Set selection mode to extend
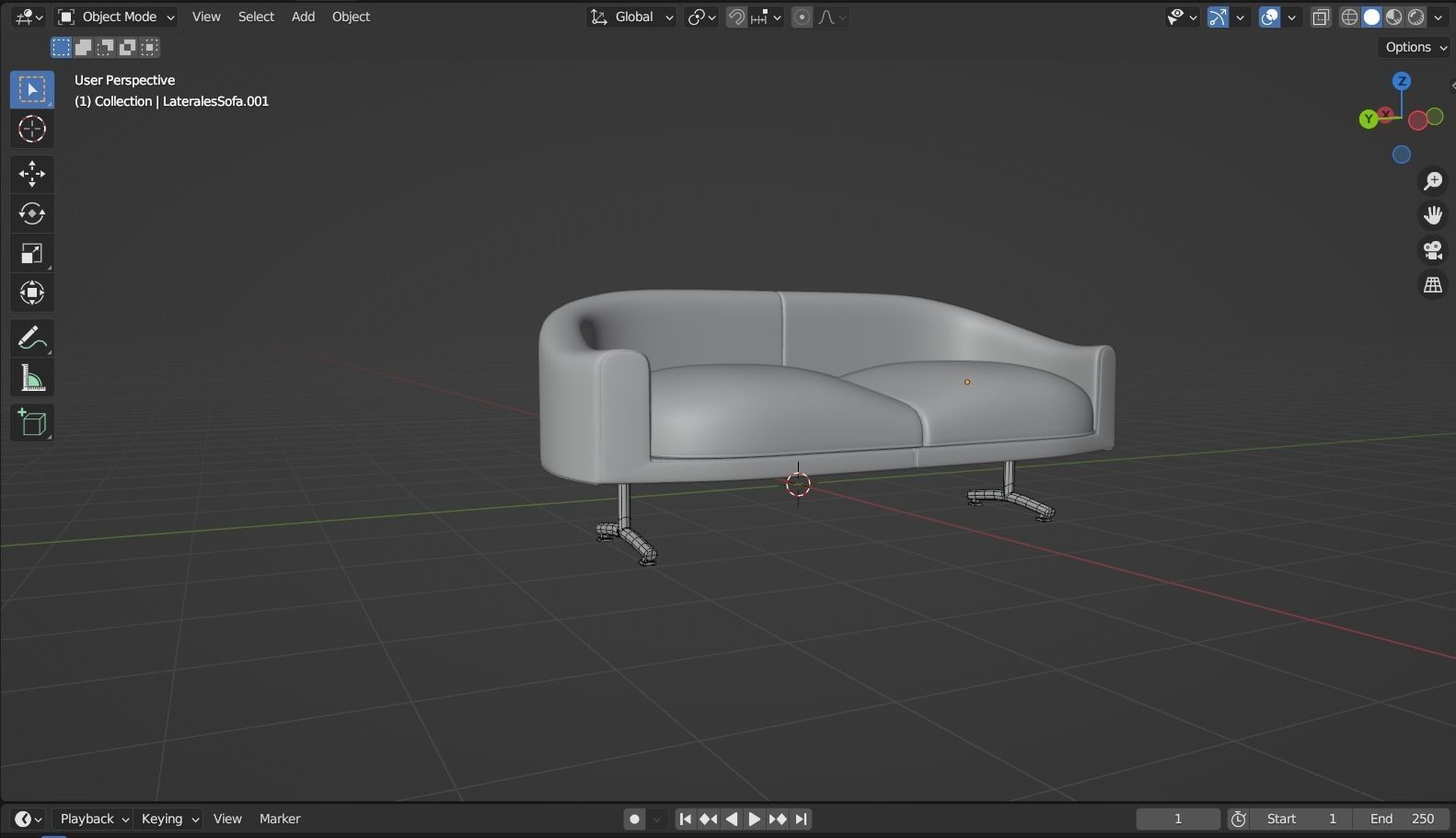This screenshot has height=838, width=1456. tap(84, 47)
